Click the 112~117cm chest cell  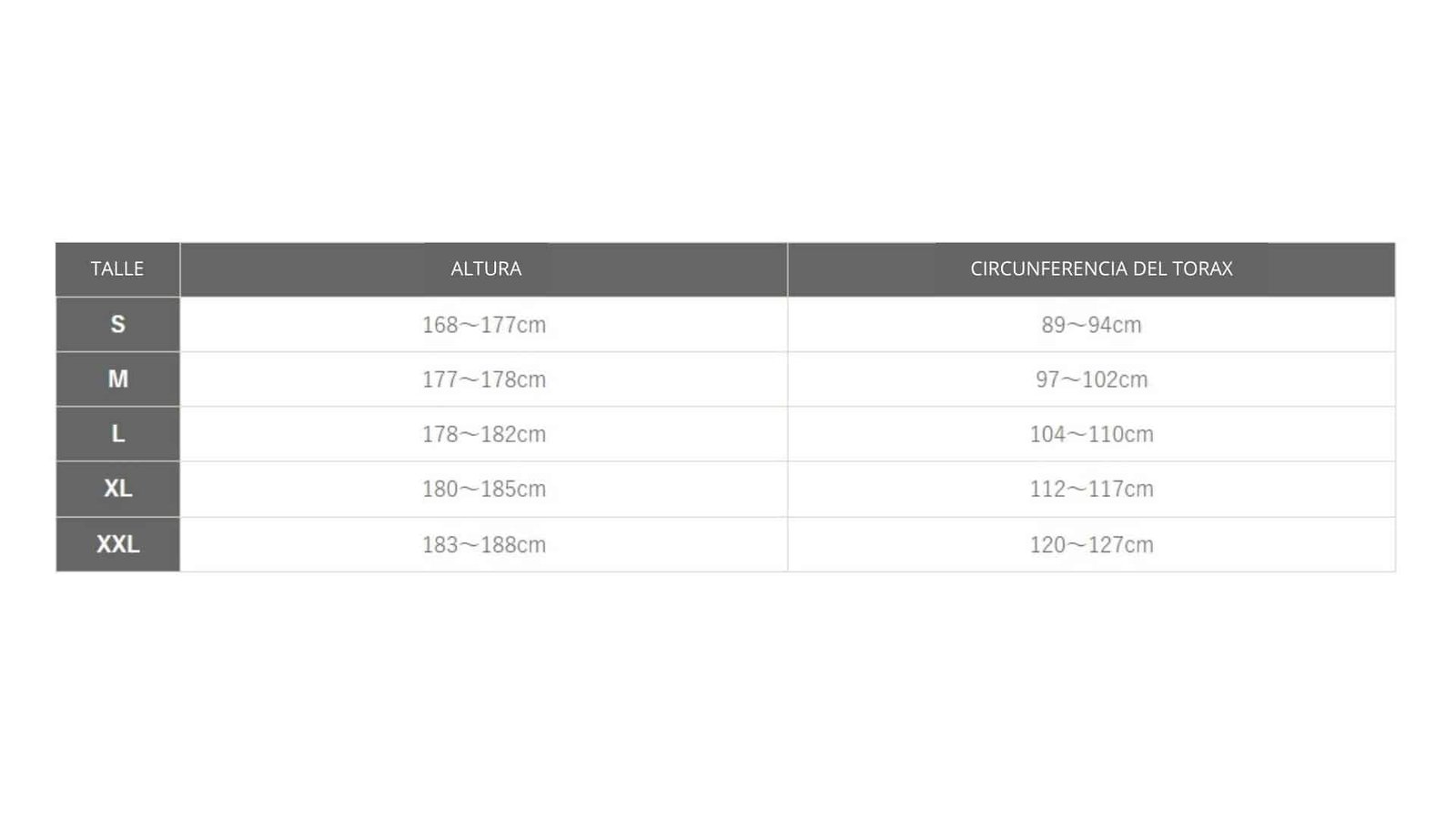point(1091,490)
